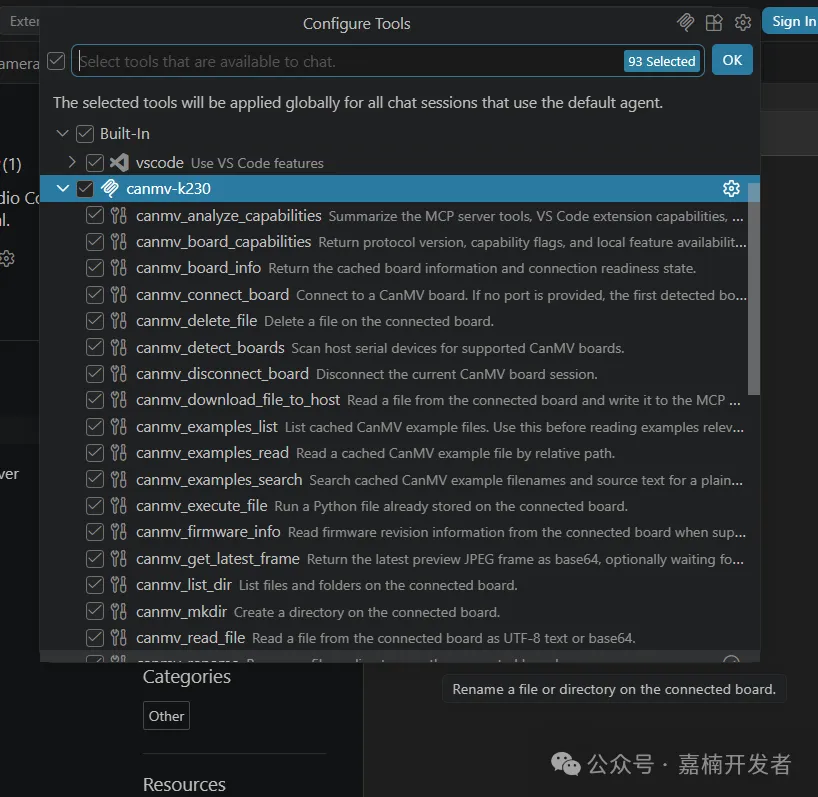Click the Sign In button
The height and width of the screenshot is (797, 818).
point(791,21)
